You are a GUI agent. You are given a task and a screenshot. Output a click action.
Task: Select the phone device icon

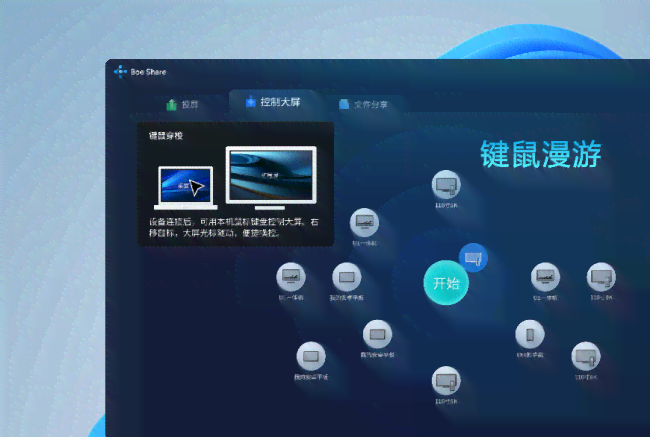pos(530,334)
